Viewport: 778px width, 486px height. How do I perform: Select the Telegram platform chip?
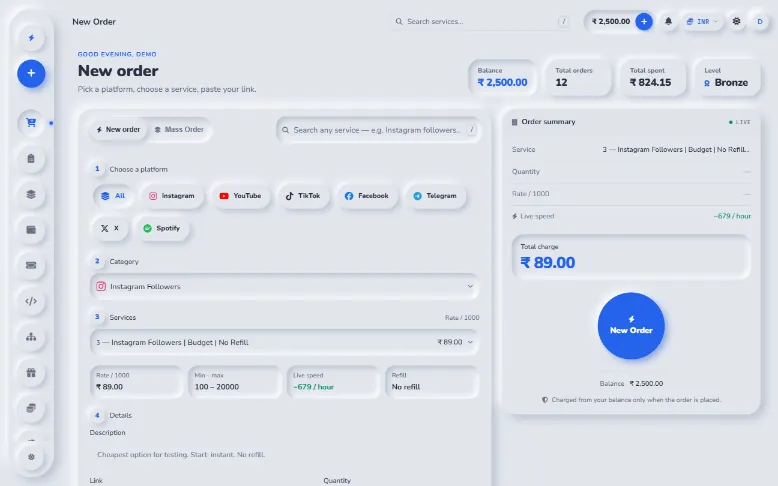[435, 196]
